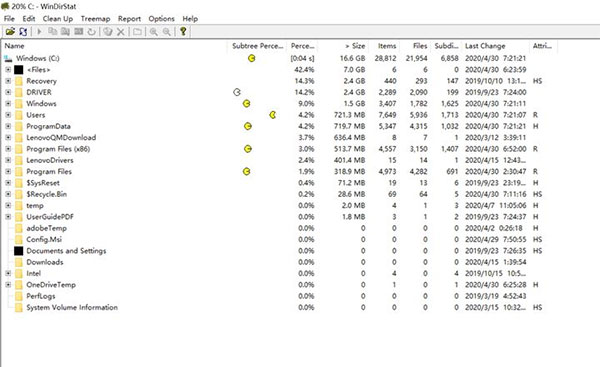
Task: Click the Delete X toolbar icon
Action: point(121,32)
